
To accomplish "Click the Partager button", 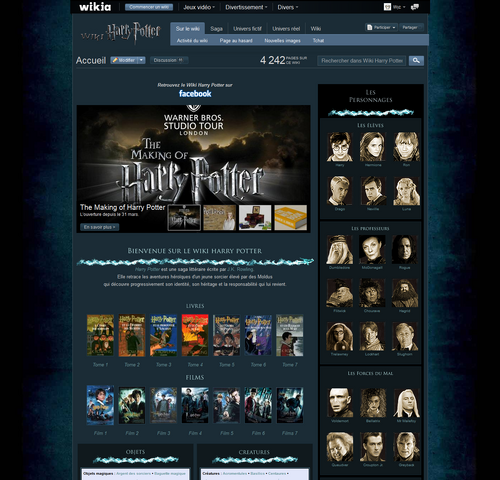I will (x=410, y=27).
